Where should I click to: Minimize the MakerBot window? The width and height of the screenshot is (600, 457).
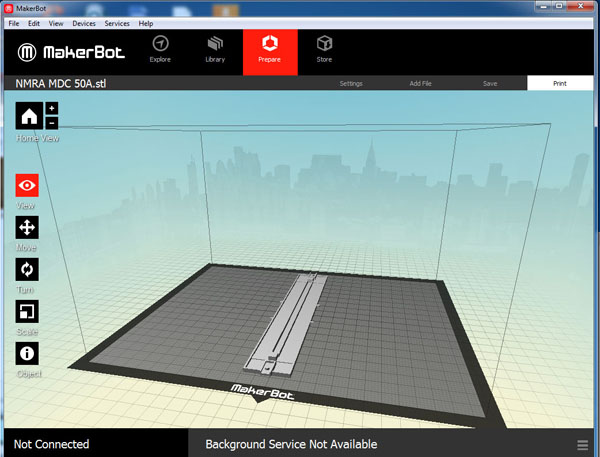tap(543, 6)
